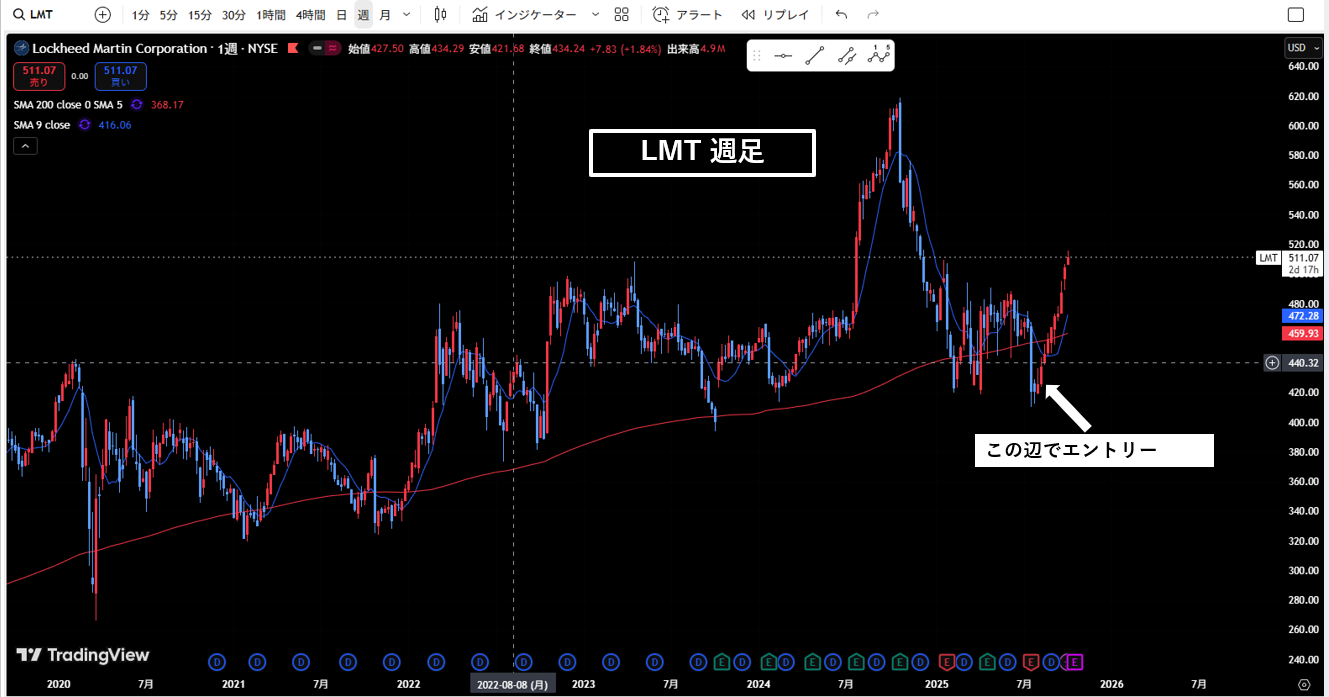1329x697 pixels.
Task: Switch chart to the 月 interval
Action: click(385, 15)
